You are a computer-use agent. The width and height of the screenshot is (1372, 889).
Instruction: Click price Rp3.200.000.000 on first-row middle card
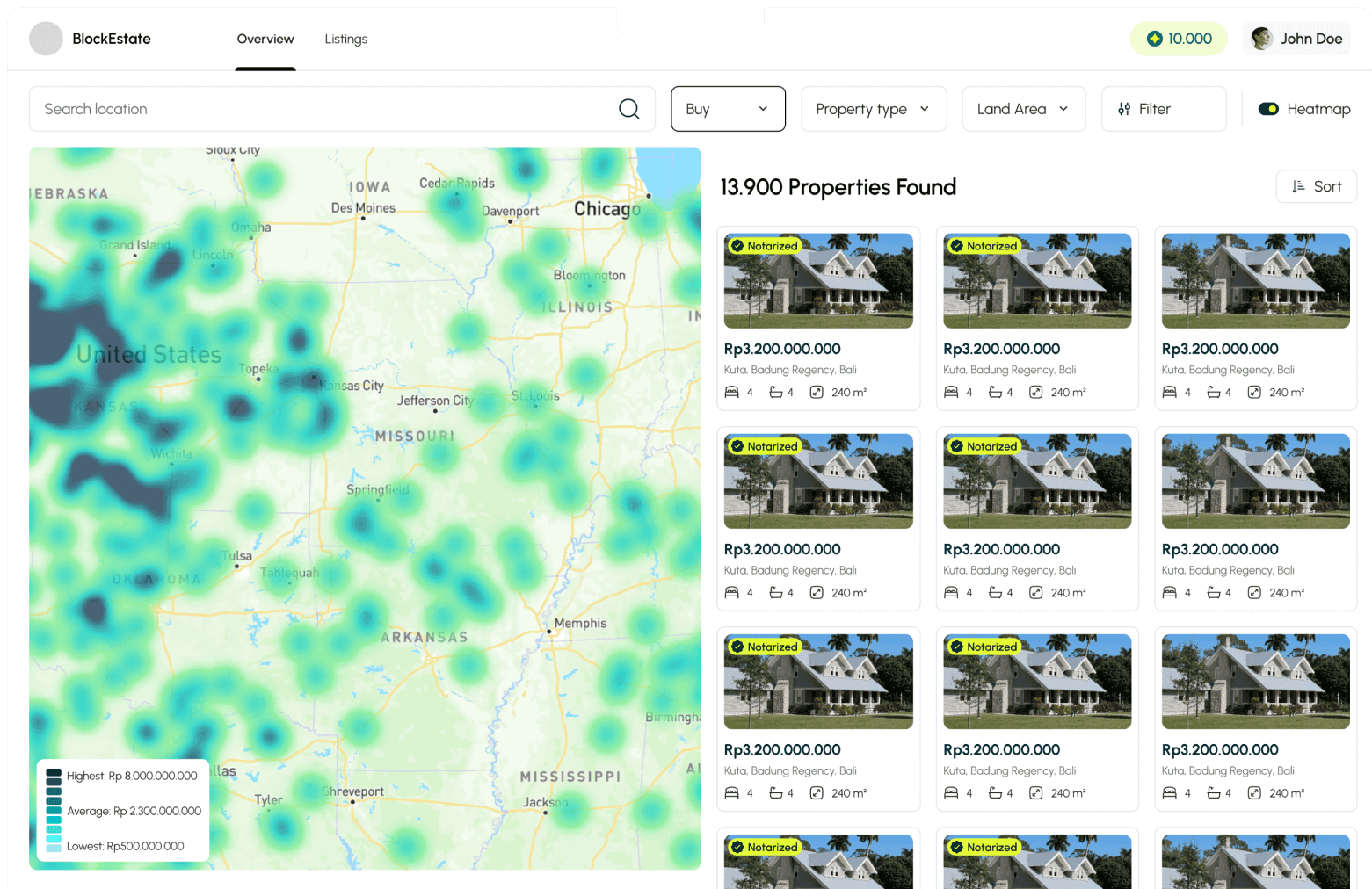click(x=1001, y=349)
